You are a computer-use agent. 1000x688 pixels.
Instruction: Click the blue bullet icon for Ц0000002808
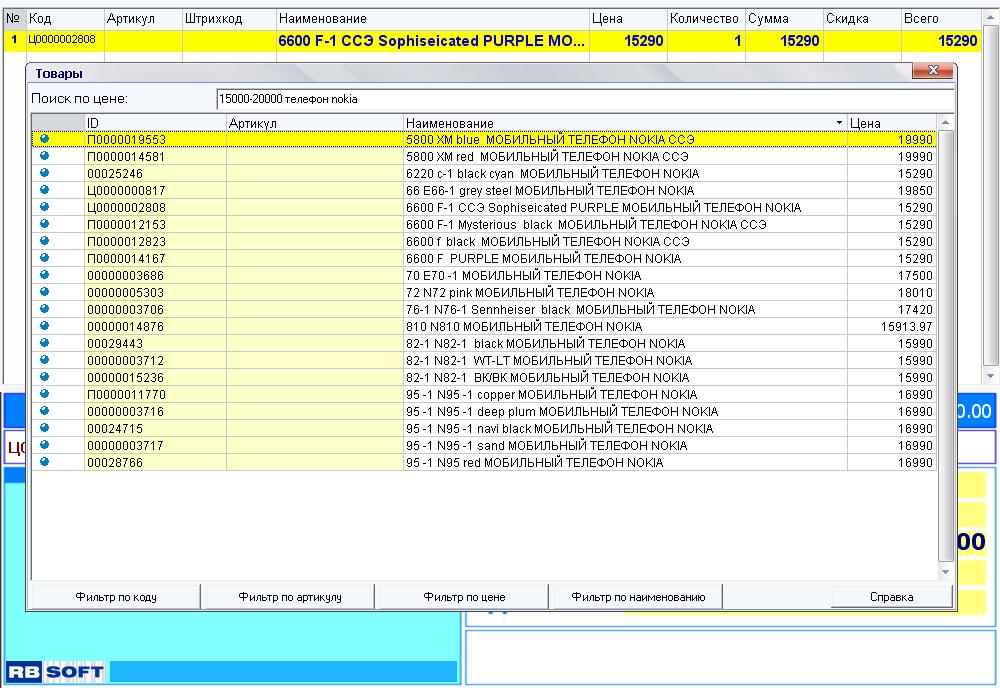tap(44, 208)
